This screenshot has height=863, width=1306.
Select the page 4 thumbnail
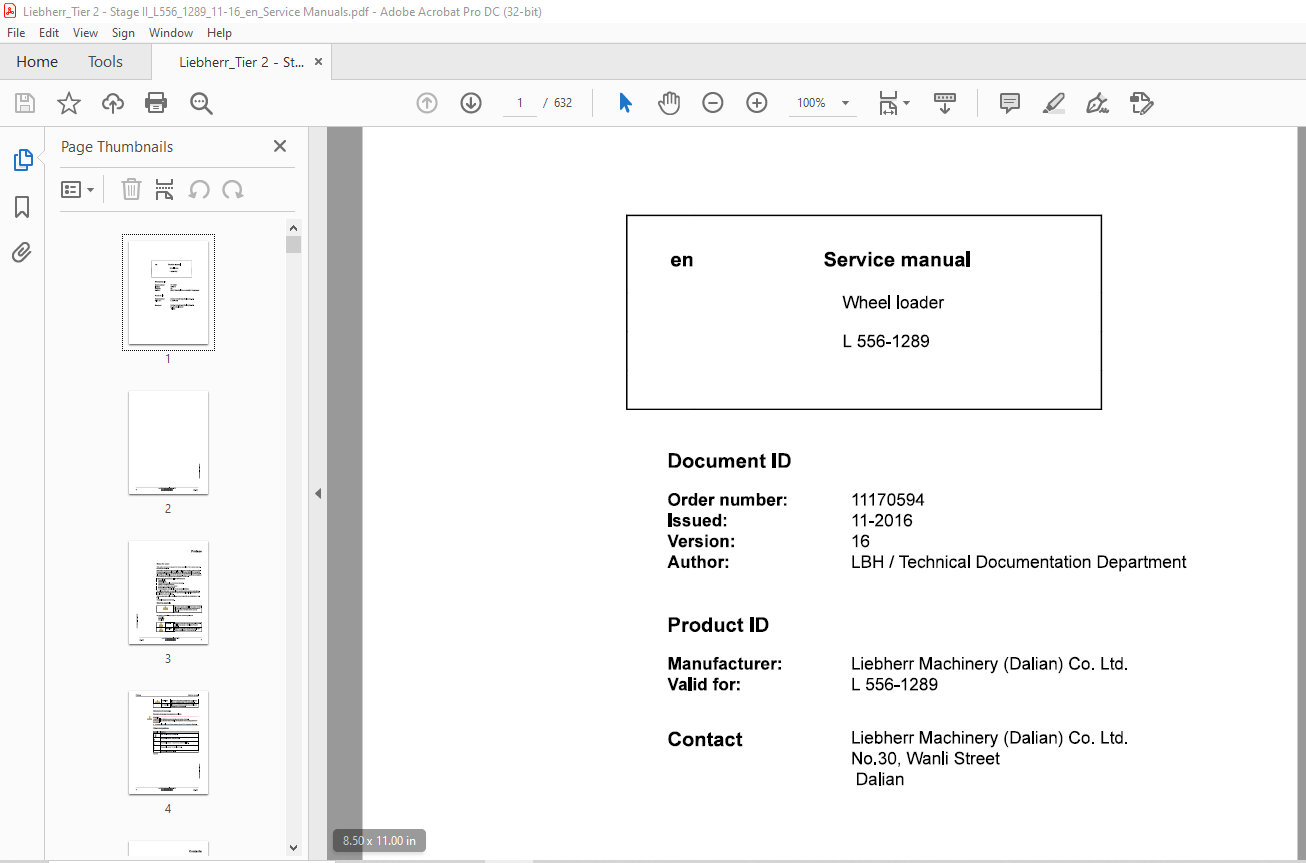pos(168,742)
